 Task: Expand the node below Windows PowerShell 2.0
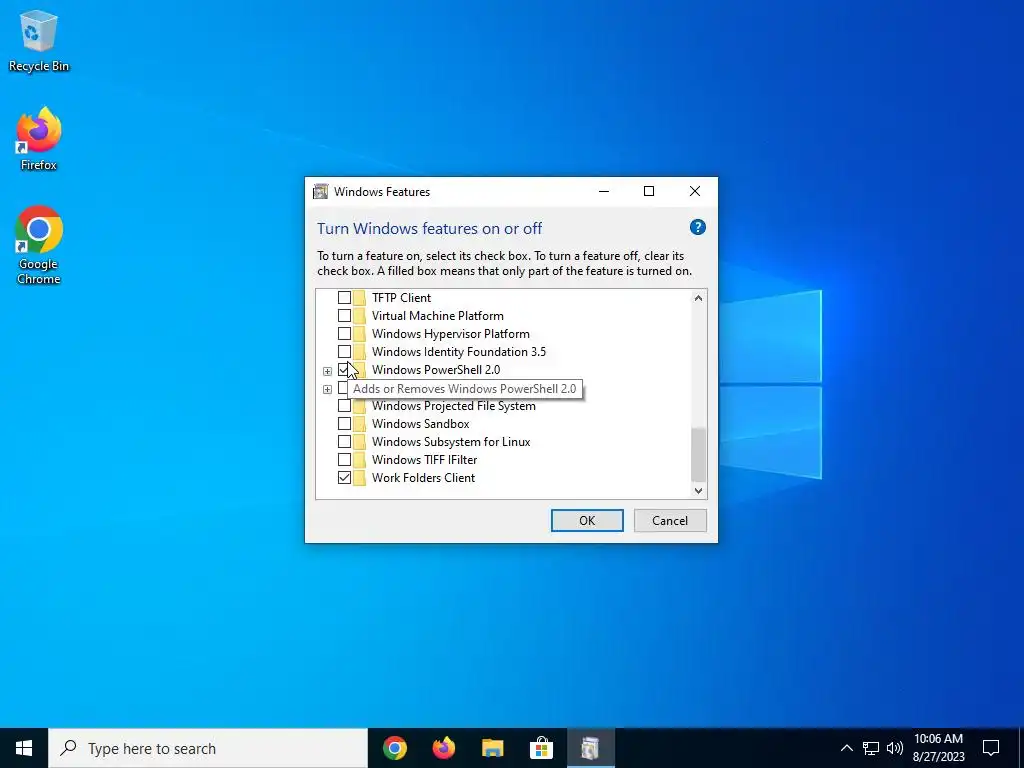tap(327, 389)
